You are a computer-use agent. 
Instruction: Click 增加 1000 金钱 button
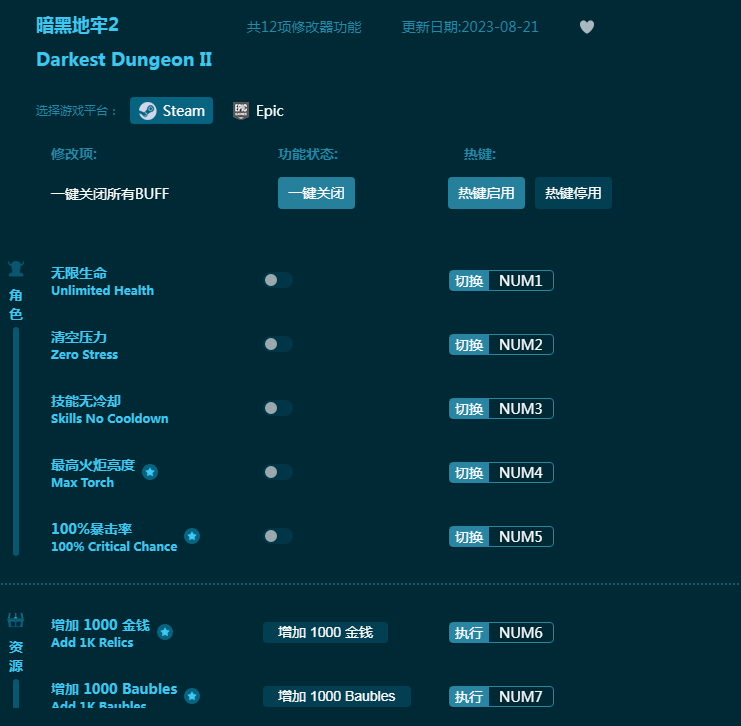(326, 632)
